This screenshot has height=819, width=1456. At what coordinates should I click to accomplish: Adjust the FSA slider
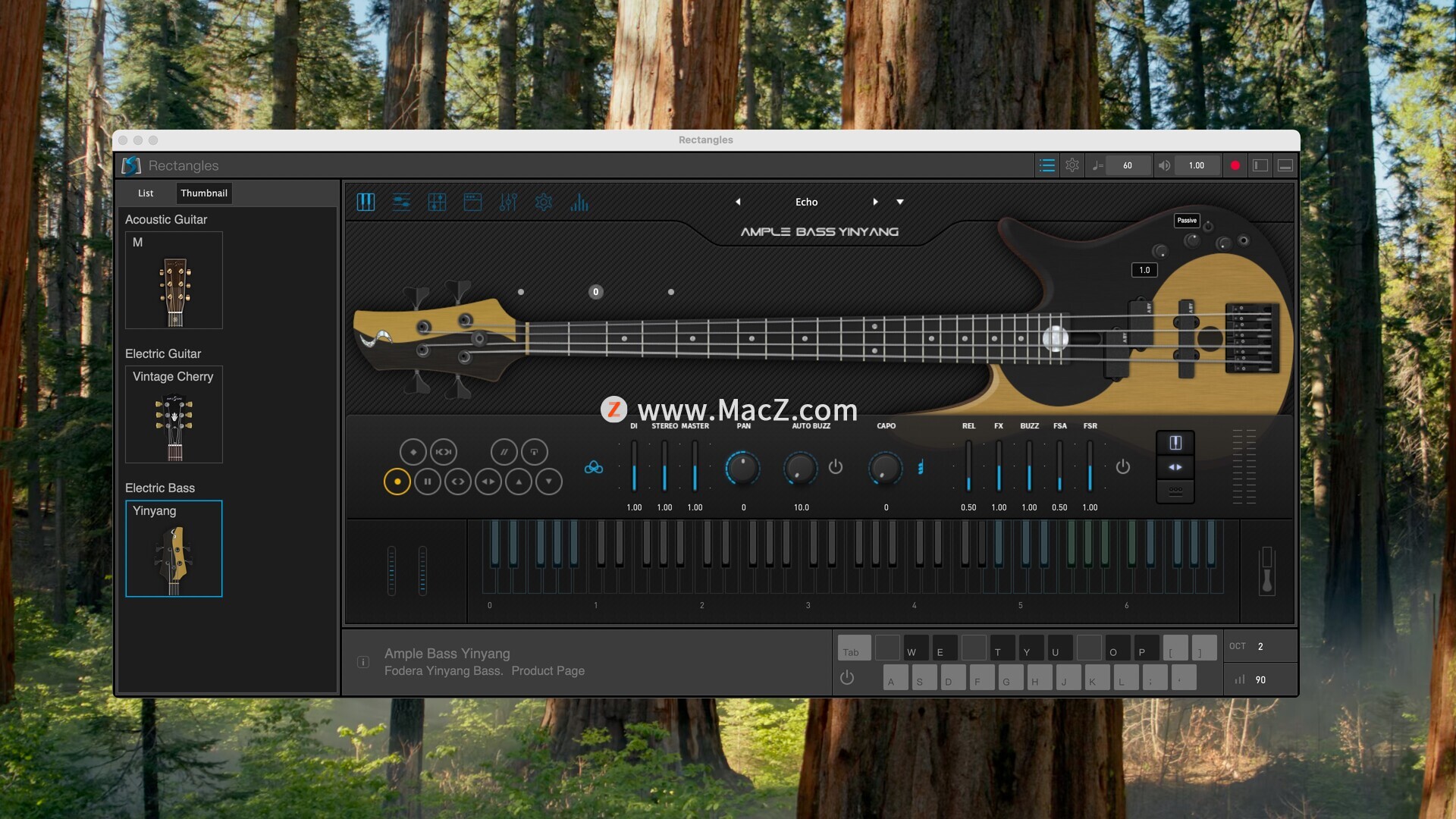(x=1059, y=466)
